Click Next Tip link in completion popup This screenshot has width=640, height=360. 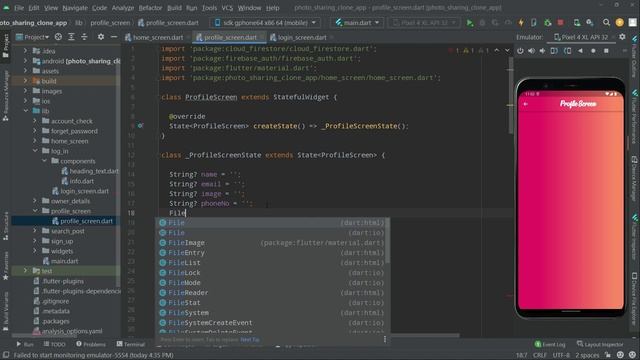pos(250,340)
